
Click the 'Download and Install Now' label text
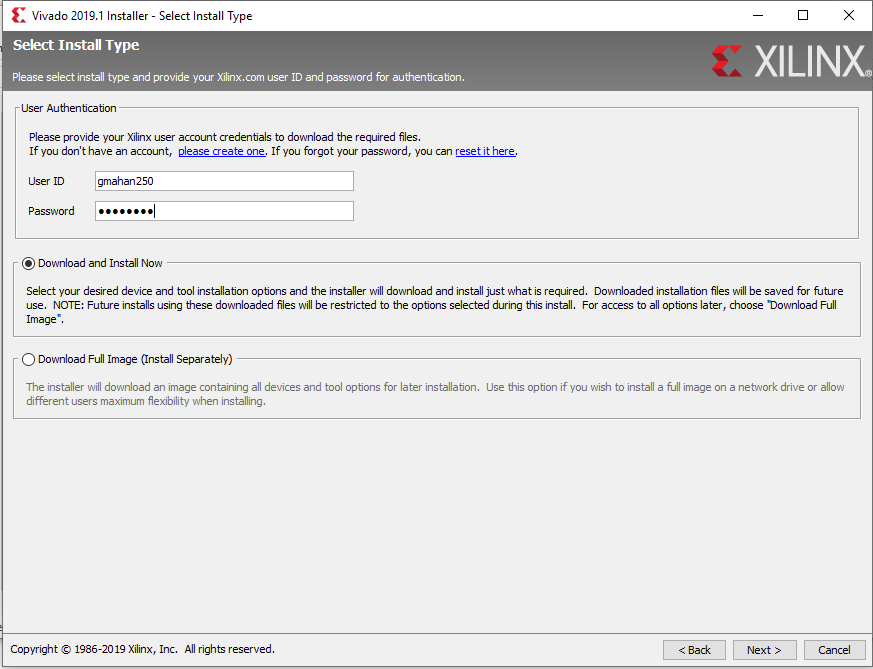(x=100, y=263)
